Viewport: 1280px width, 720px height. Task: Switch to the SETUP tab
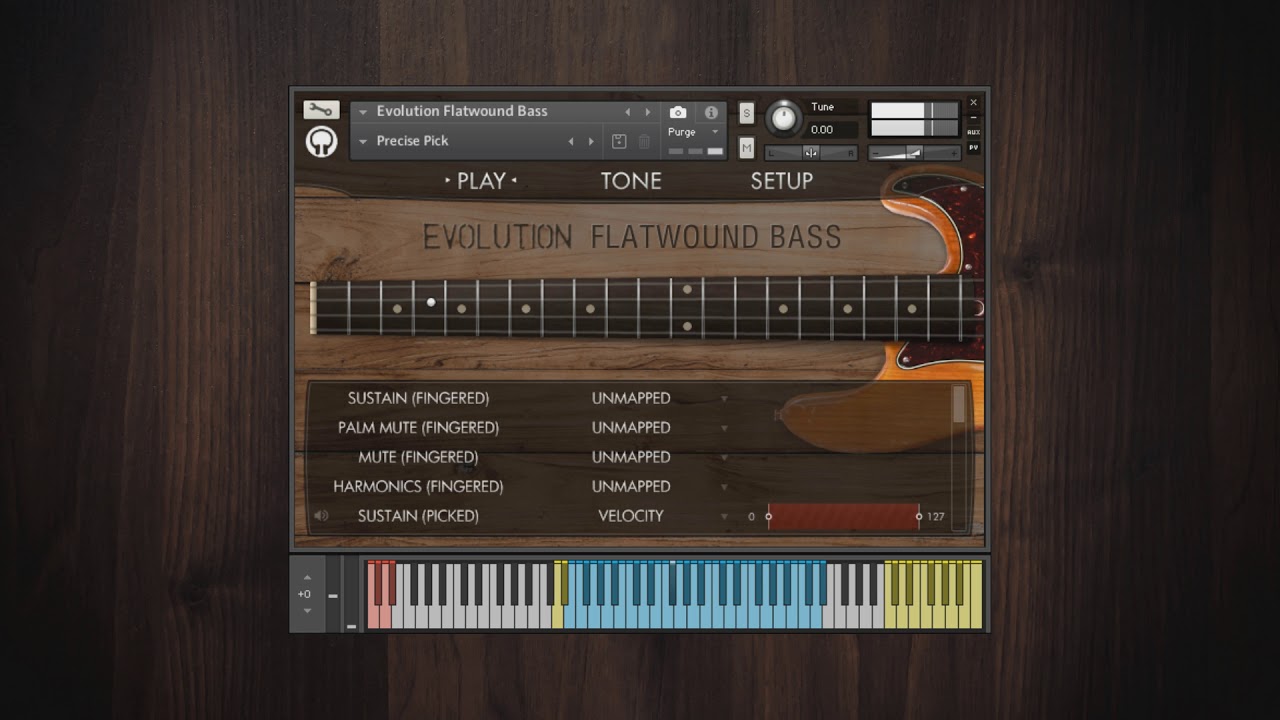[x=782, y=181]
